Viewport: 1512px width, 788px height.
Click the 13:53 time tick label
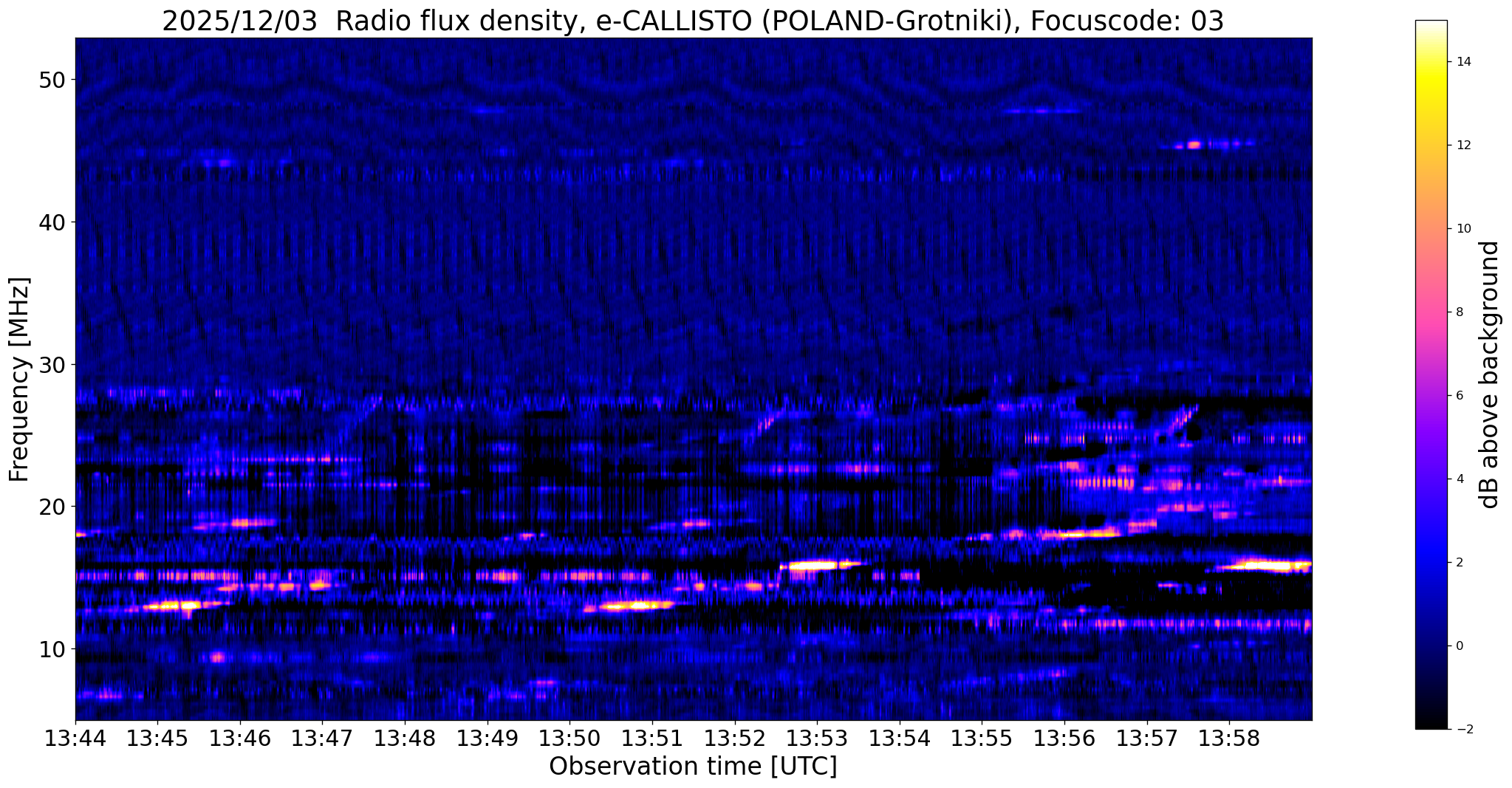818,739
